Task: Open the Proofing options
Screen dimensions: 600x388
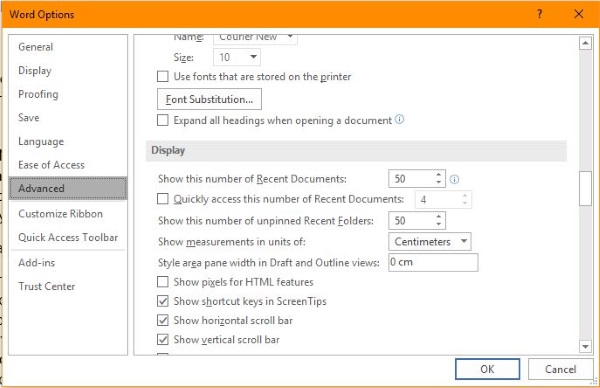Action: point(68,95)
